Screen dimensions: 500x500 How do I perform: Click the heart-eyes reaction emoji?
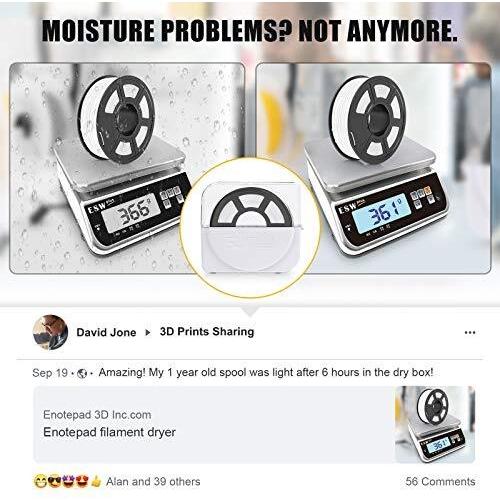82,482
